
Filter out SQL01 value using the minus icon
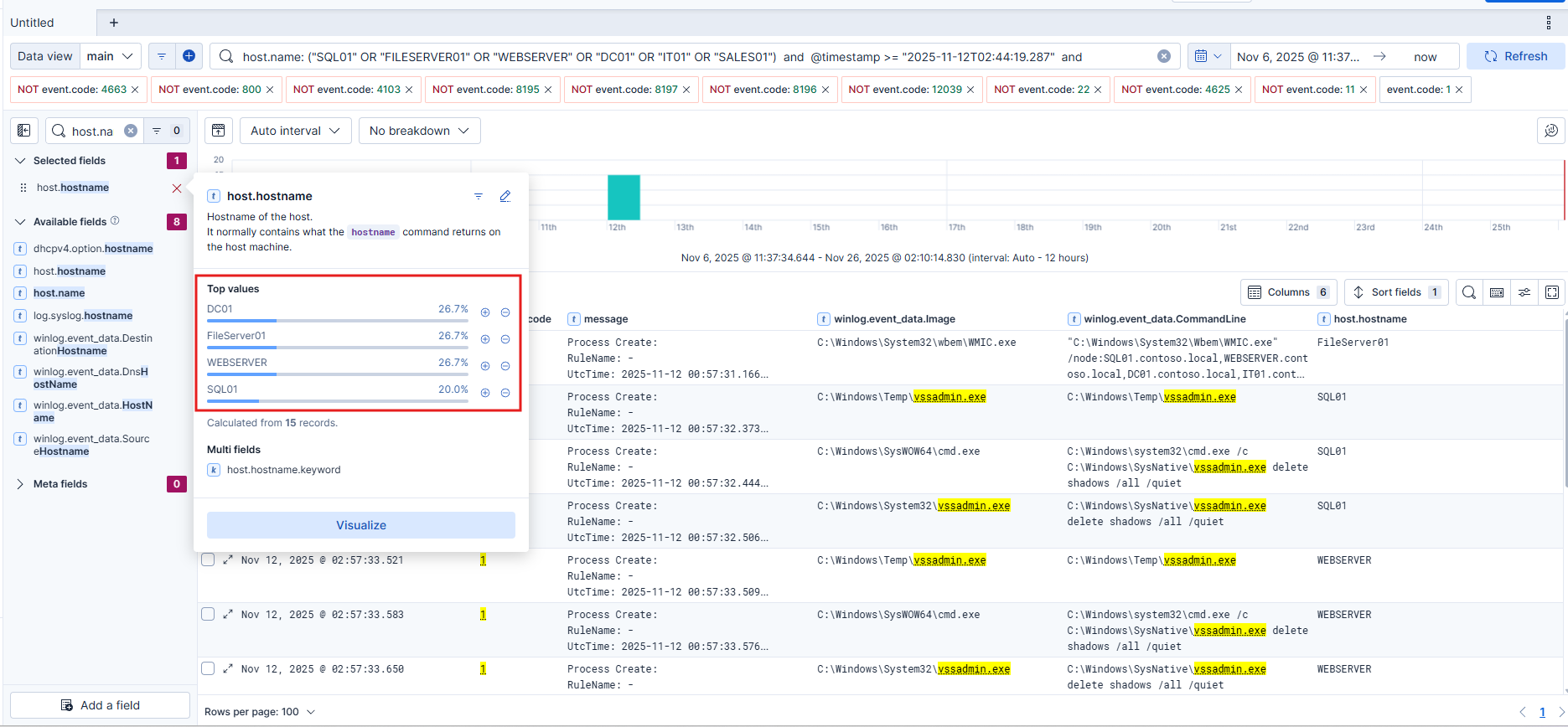point(505,393)
